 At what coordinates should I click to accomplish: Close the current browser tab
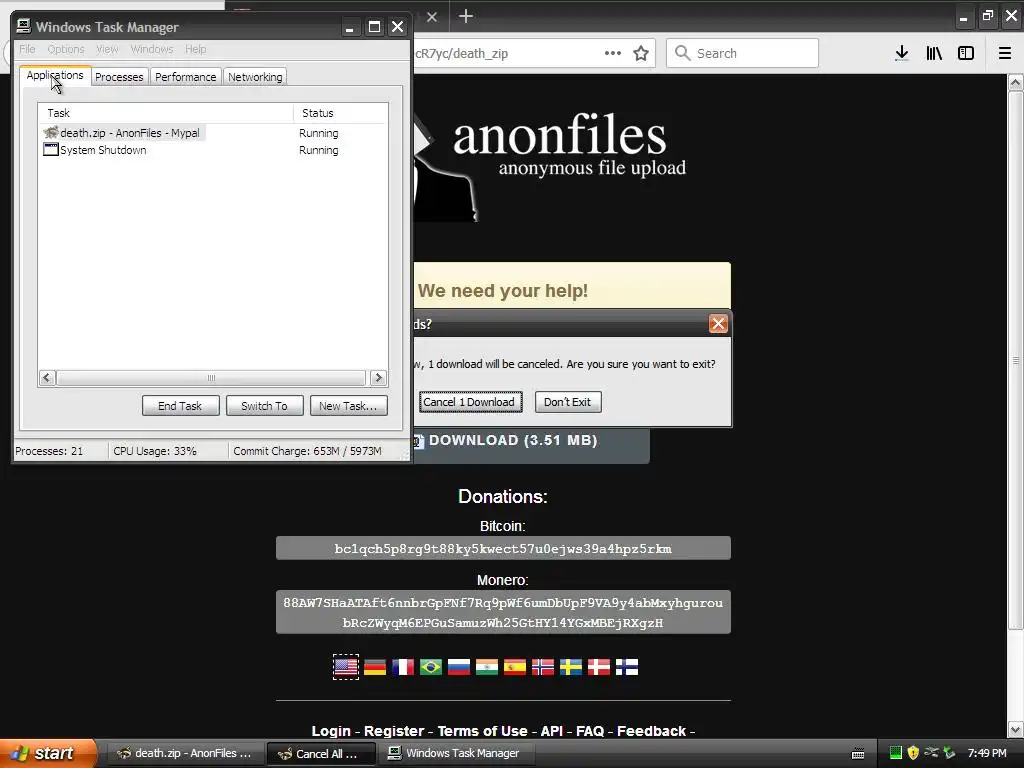tap(432, 17)
